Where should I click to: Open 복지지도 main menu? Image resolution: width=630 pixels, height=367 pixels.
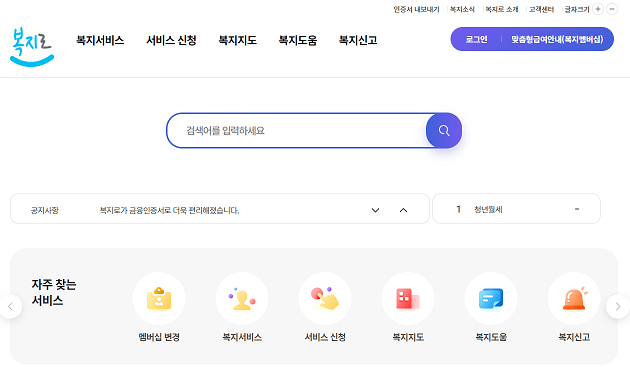[237, 40]
